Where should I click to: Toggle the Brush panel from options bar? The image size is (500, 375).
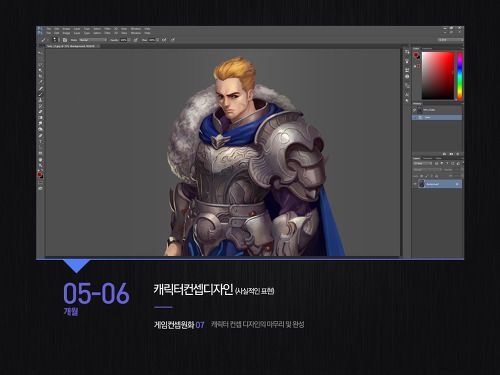[65, 40]
